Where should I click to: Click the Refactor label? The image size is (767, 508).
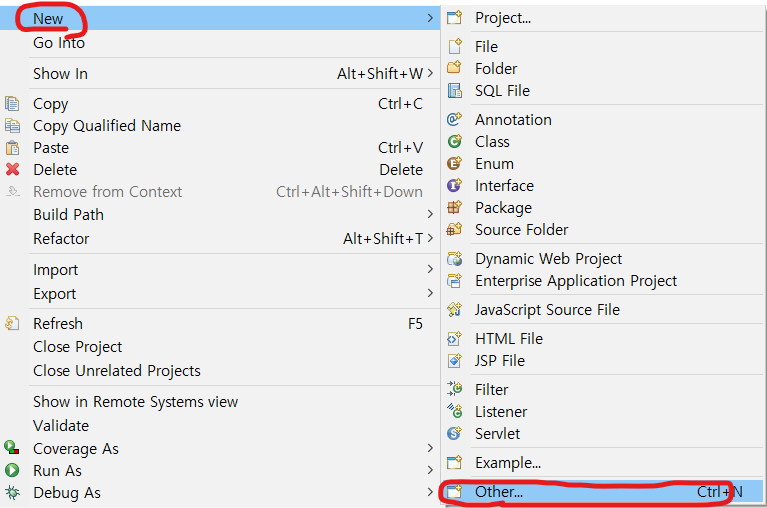click(61, 239)
